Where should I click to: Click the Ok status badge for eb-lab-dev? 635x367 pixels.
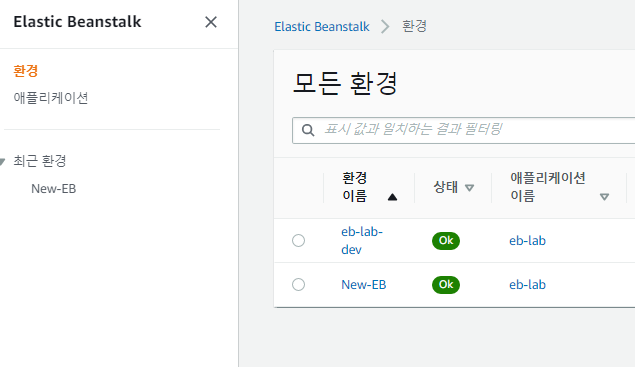446,241
